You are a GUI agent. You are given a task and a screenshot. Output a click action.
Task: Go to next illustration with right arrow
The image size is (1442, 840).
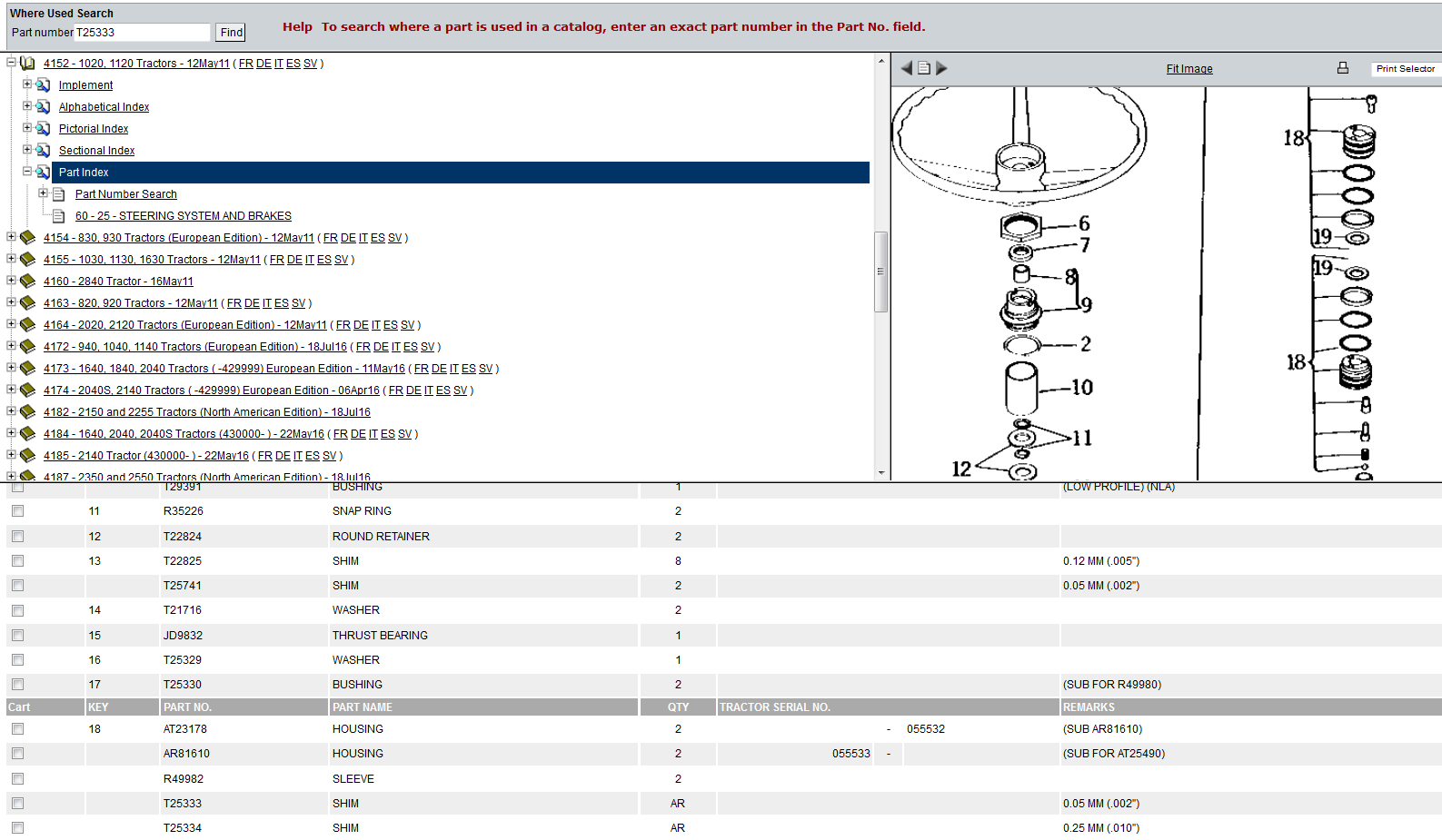pyautogui.click(x=941, y=68)
